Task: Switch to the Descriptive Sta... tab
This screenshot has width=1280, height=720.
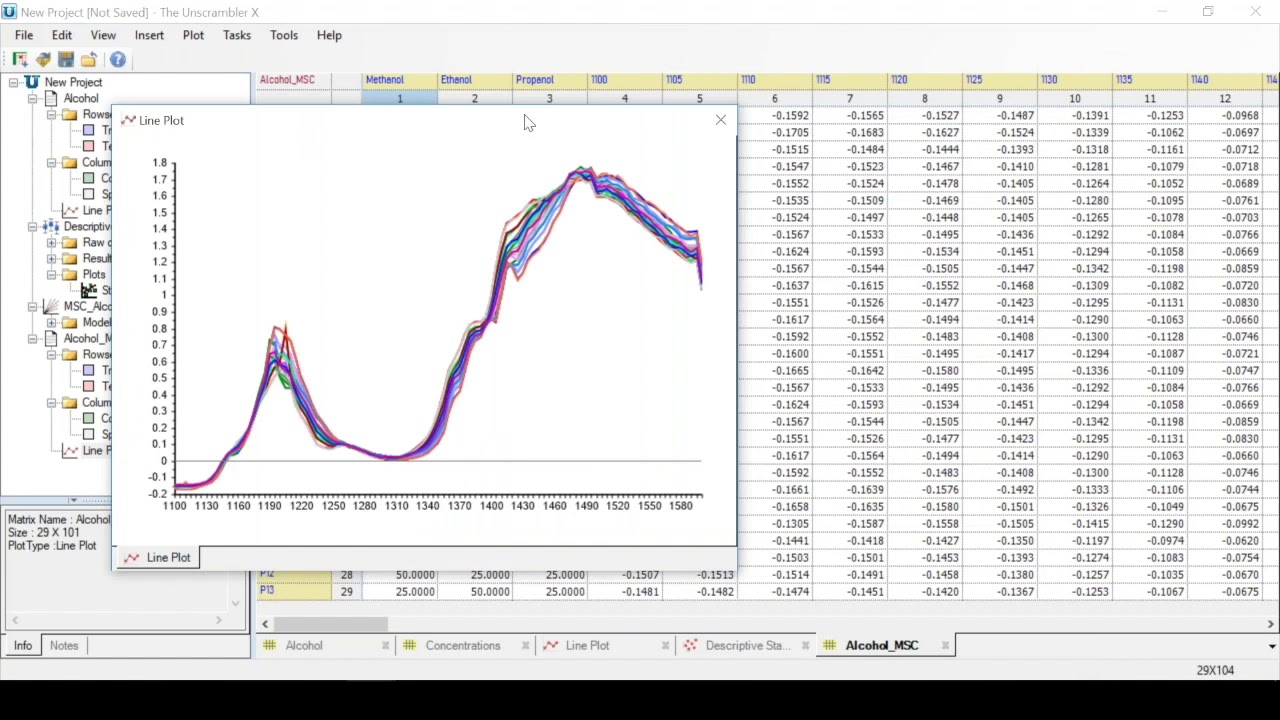Action: [748, 645]
